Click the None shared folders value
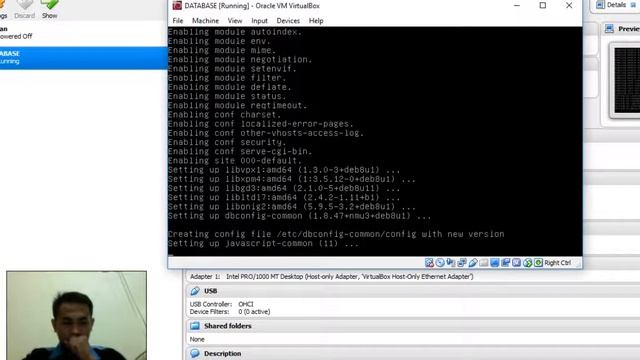 coord(197,340)
